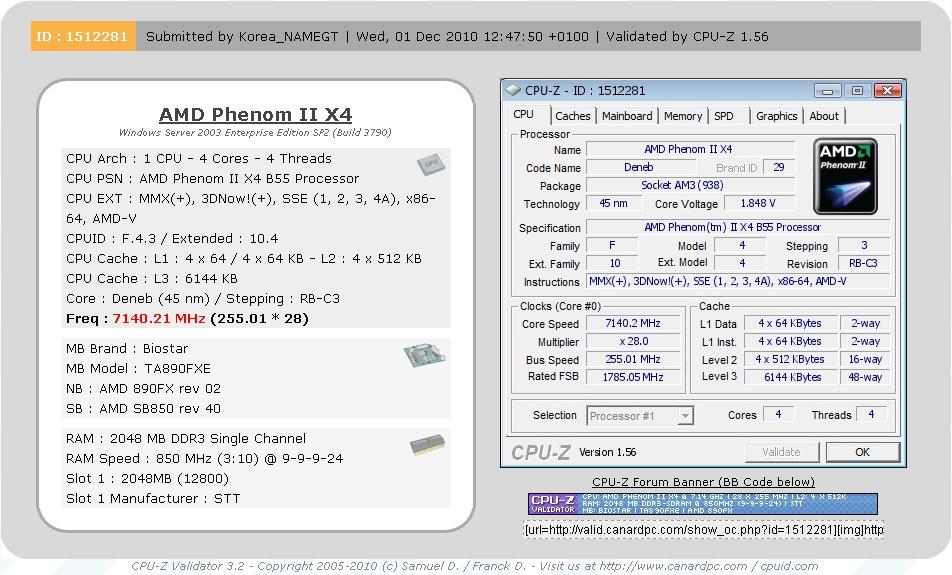Click the CPU chip icon beside CPU Arch
952x575 pixels.
[431, 164]
